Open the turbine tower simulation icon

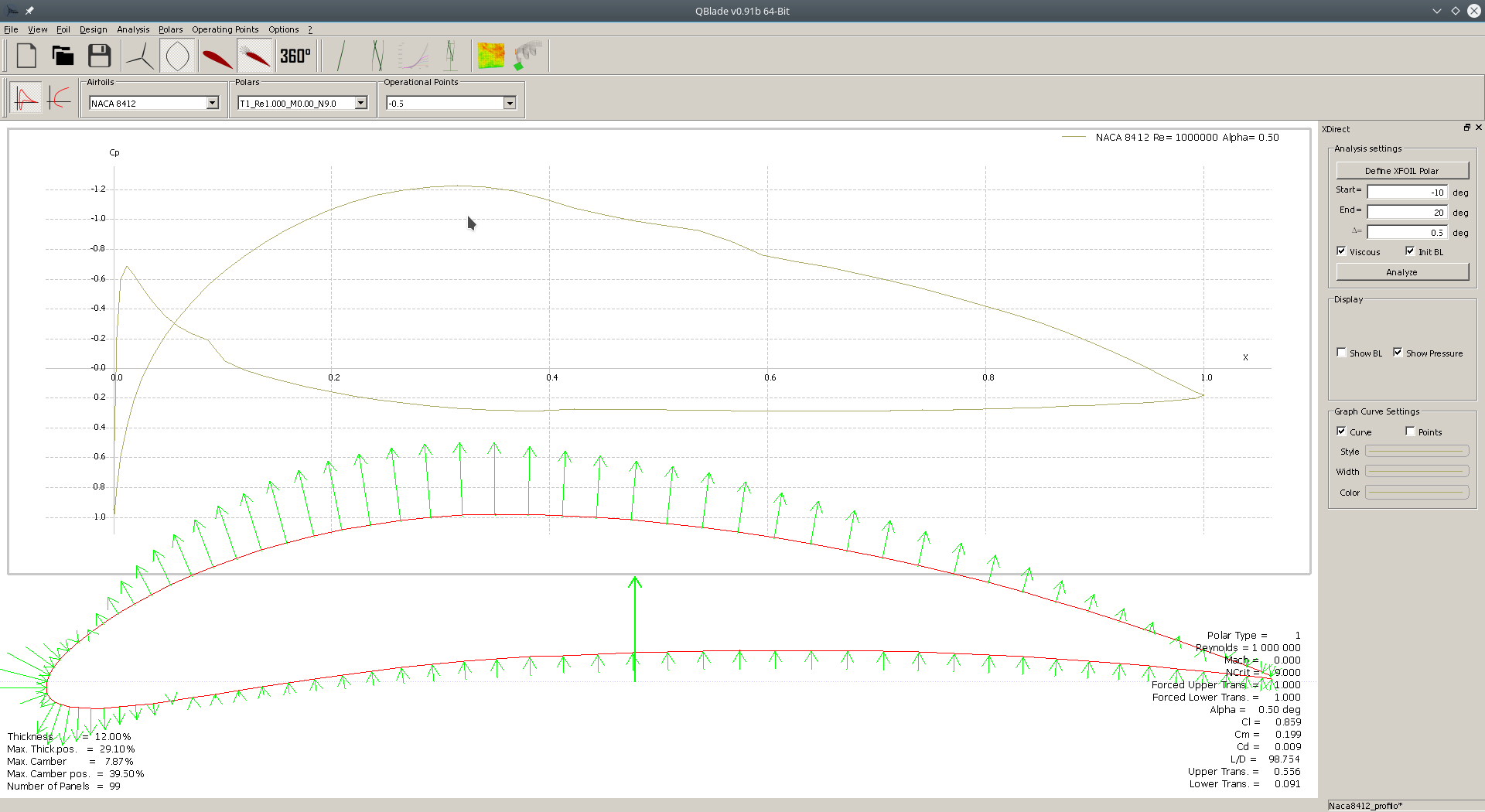[450, 56]
